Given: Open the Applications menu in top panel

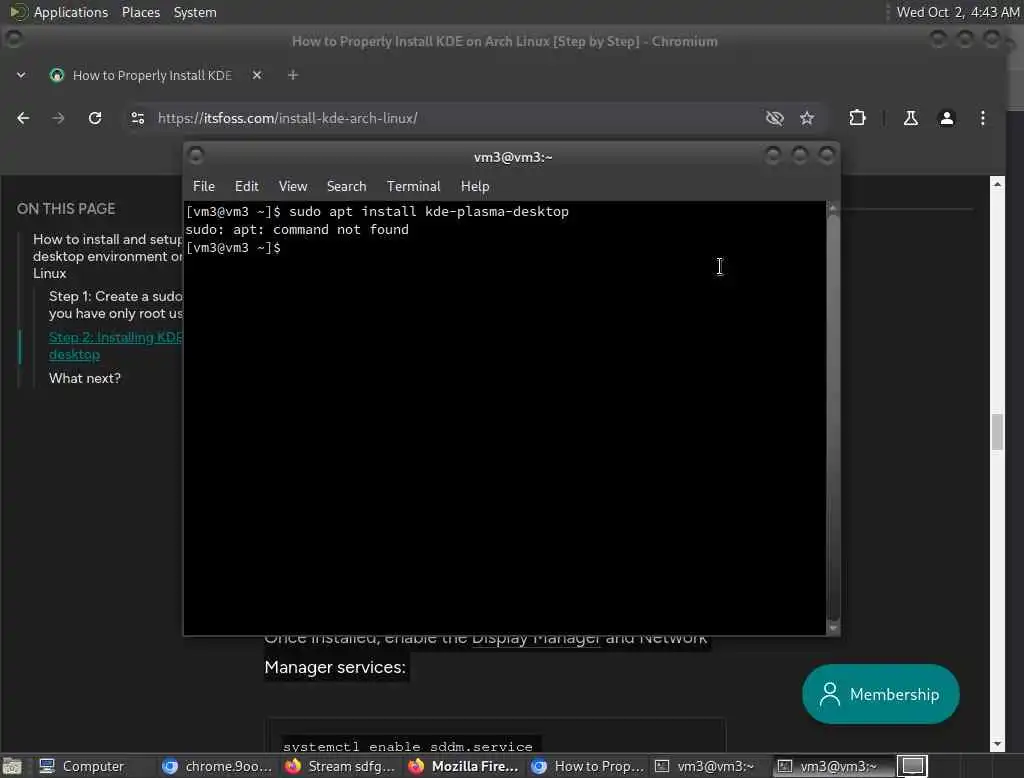Looking at the screenshot, I should point(59,12).
